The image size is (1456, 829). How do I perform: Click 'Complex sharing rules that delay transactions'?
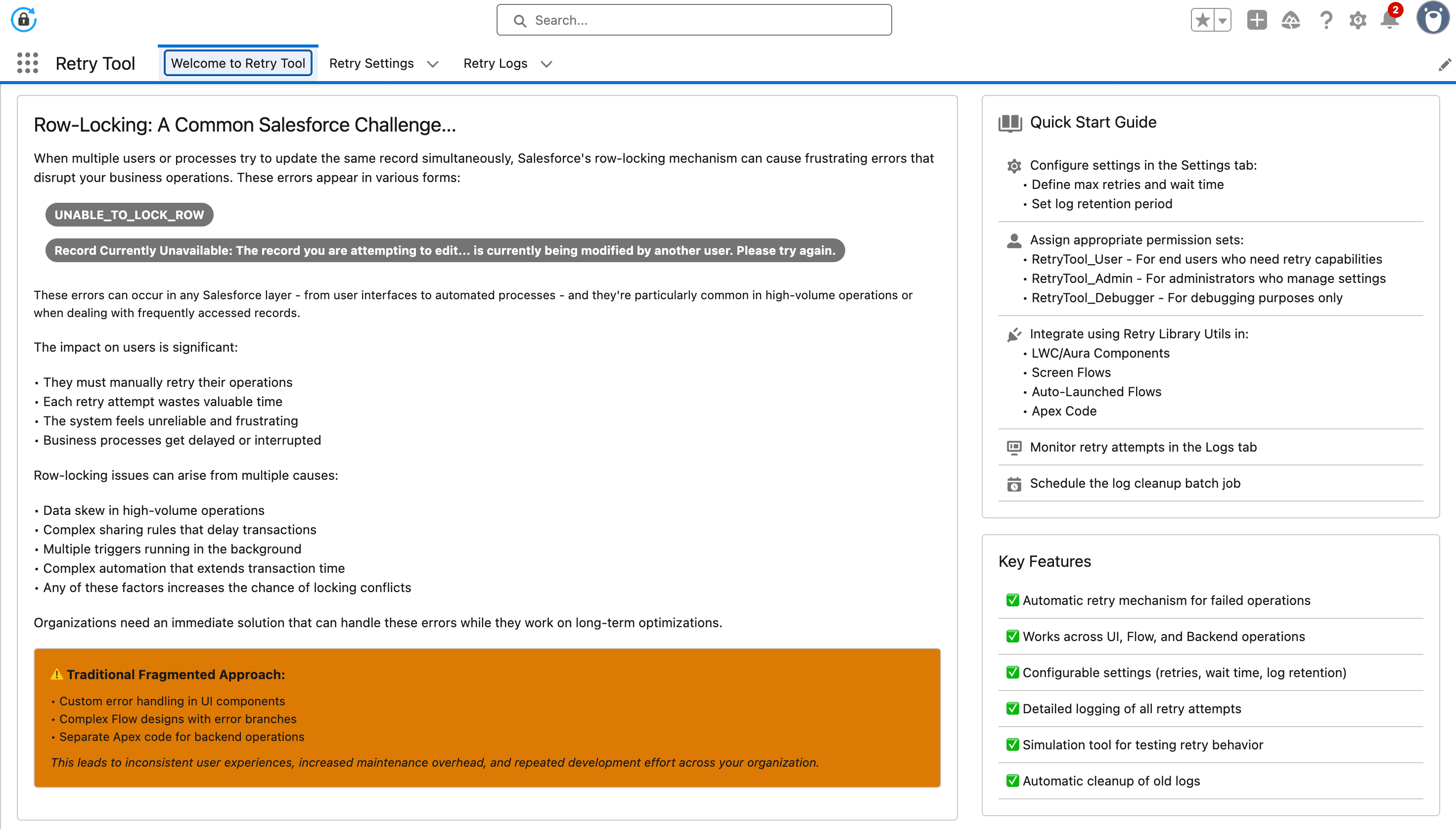pos(180,530)
